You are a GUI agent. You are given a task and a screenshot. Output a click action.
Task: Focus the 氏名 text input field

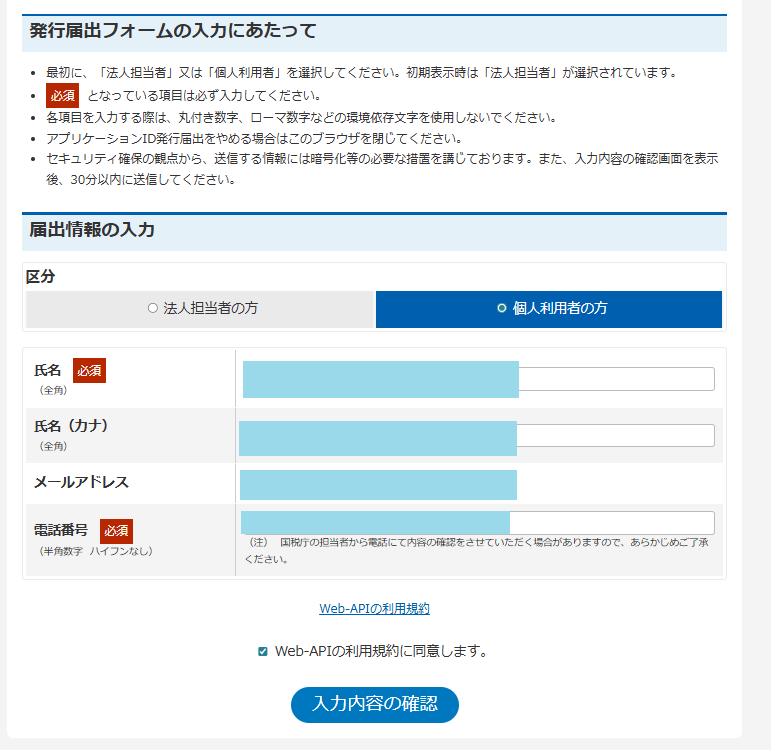point(478,379)
